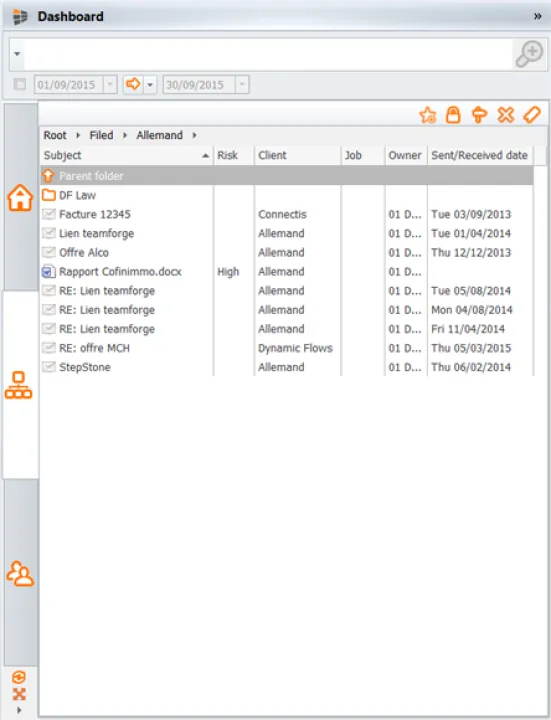The height and width of the screenshot is (720, 551).
Task: Click mail icon beside RE: offre MCH
Action: tap(49, 348)
